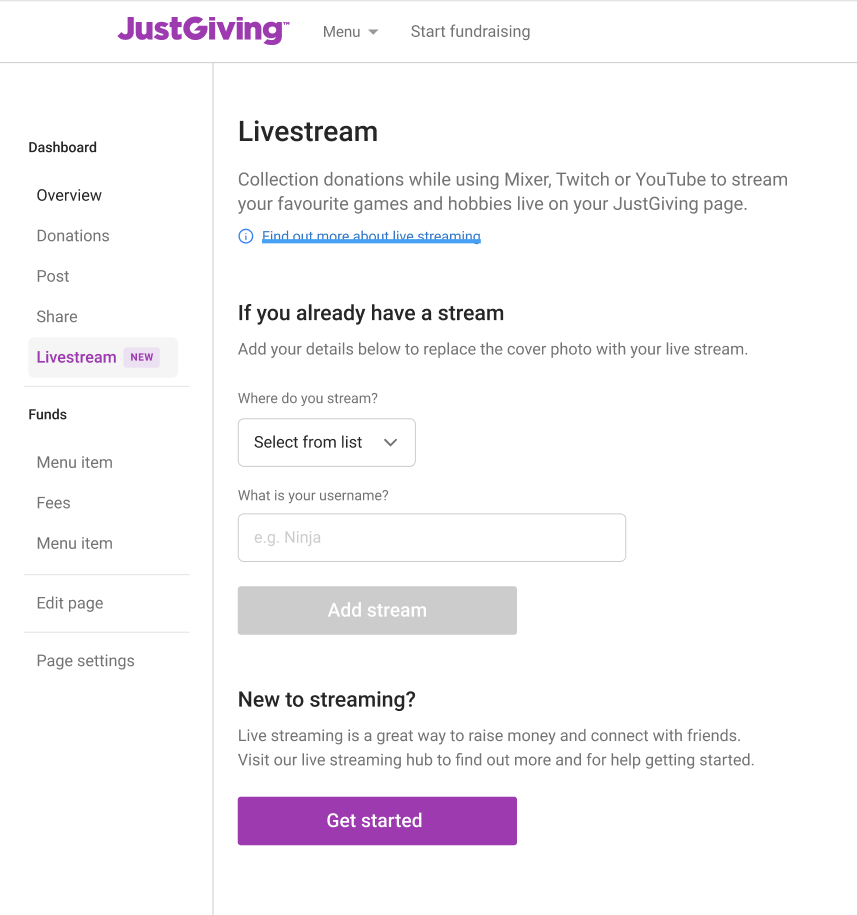Click 'Find out more about live streaming' link

[x=371, y=237]
